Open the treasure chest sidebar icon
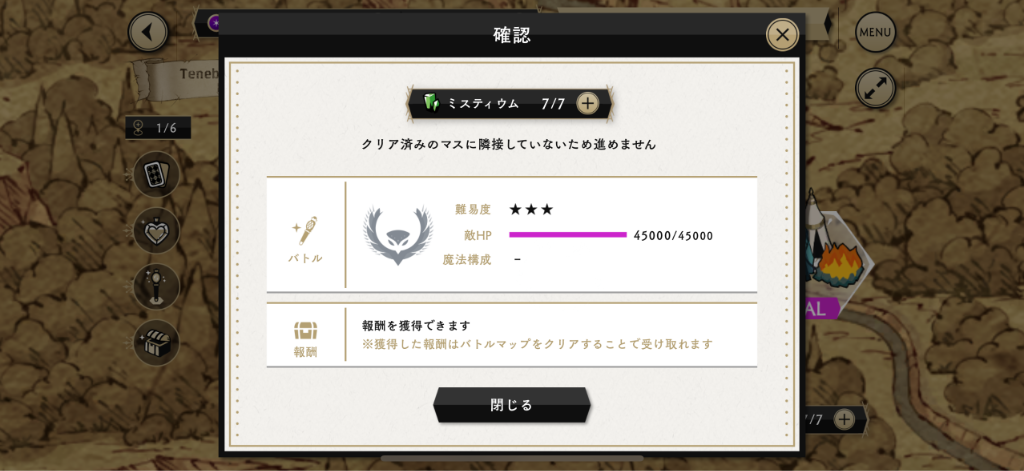 pyautogui.click(x=157, y=342)
